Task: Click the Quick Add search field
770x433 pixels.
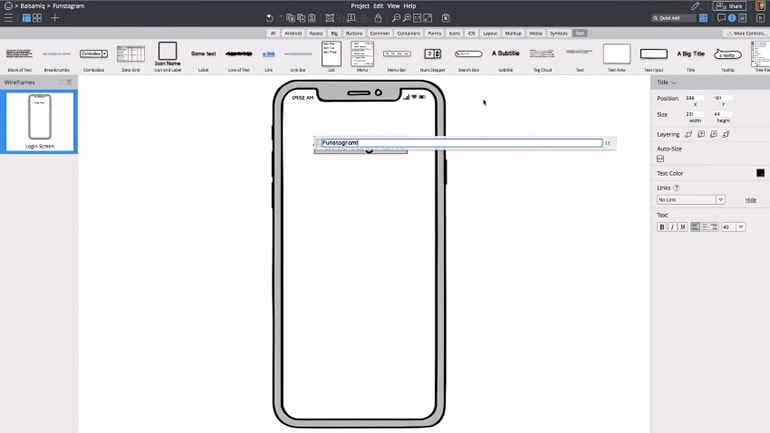Action: tap(673, 18)
